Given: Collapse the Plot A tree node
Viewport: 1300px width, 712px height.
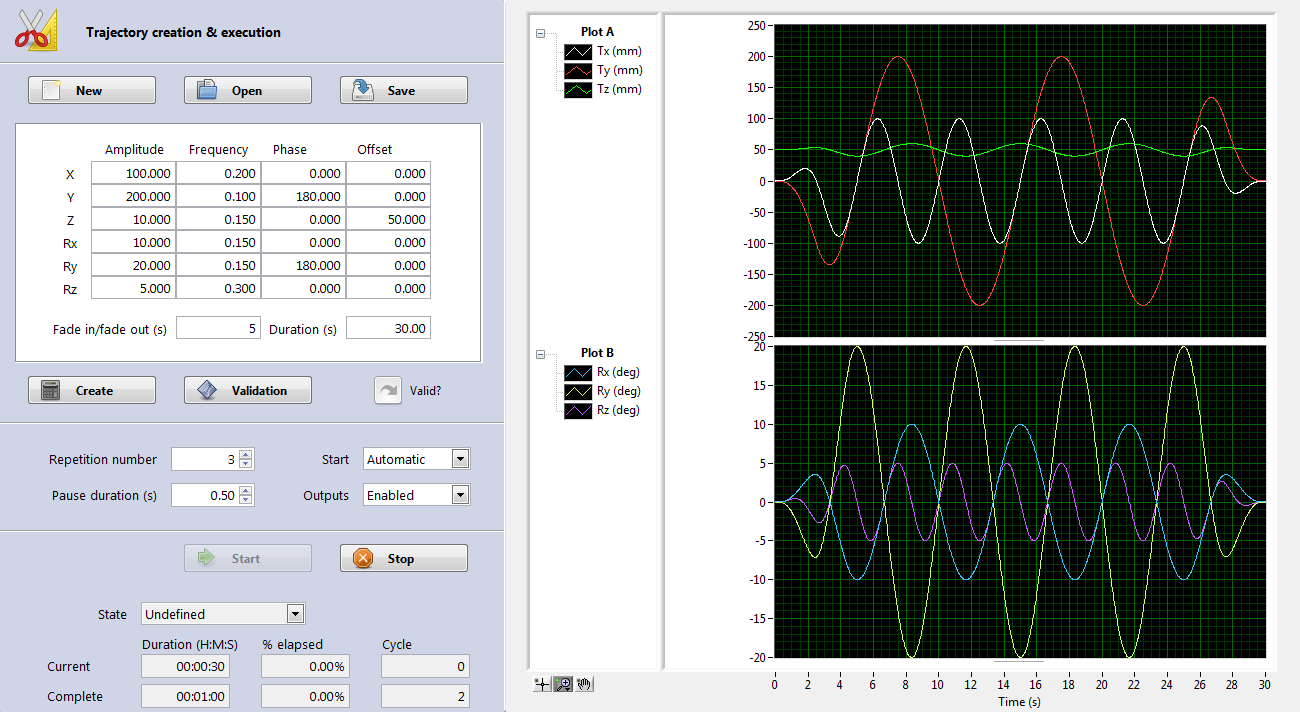Looking at the screenshot, I should pos(541,33).
